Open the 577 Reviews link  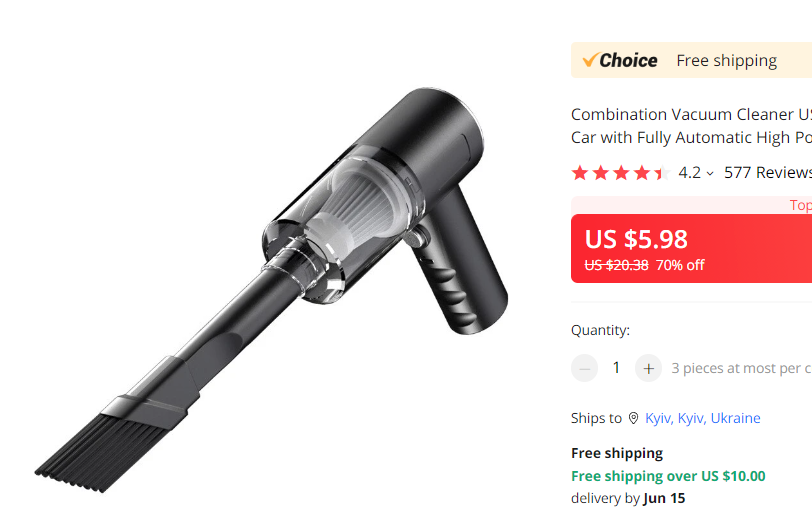tap(767, 173)
